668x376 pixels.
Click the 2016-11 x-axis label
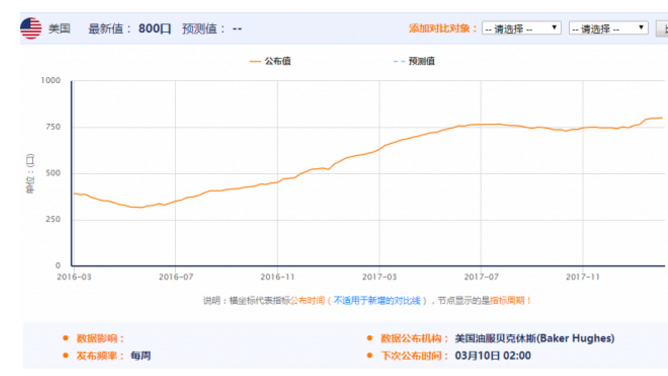click(277, 277)
